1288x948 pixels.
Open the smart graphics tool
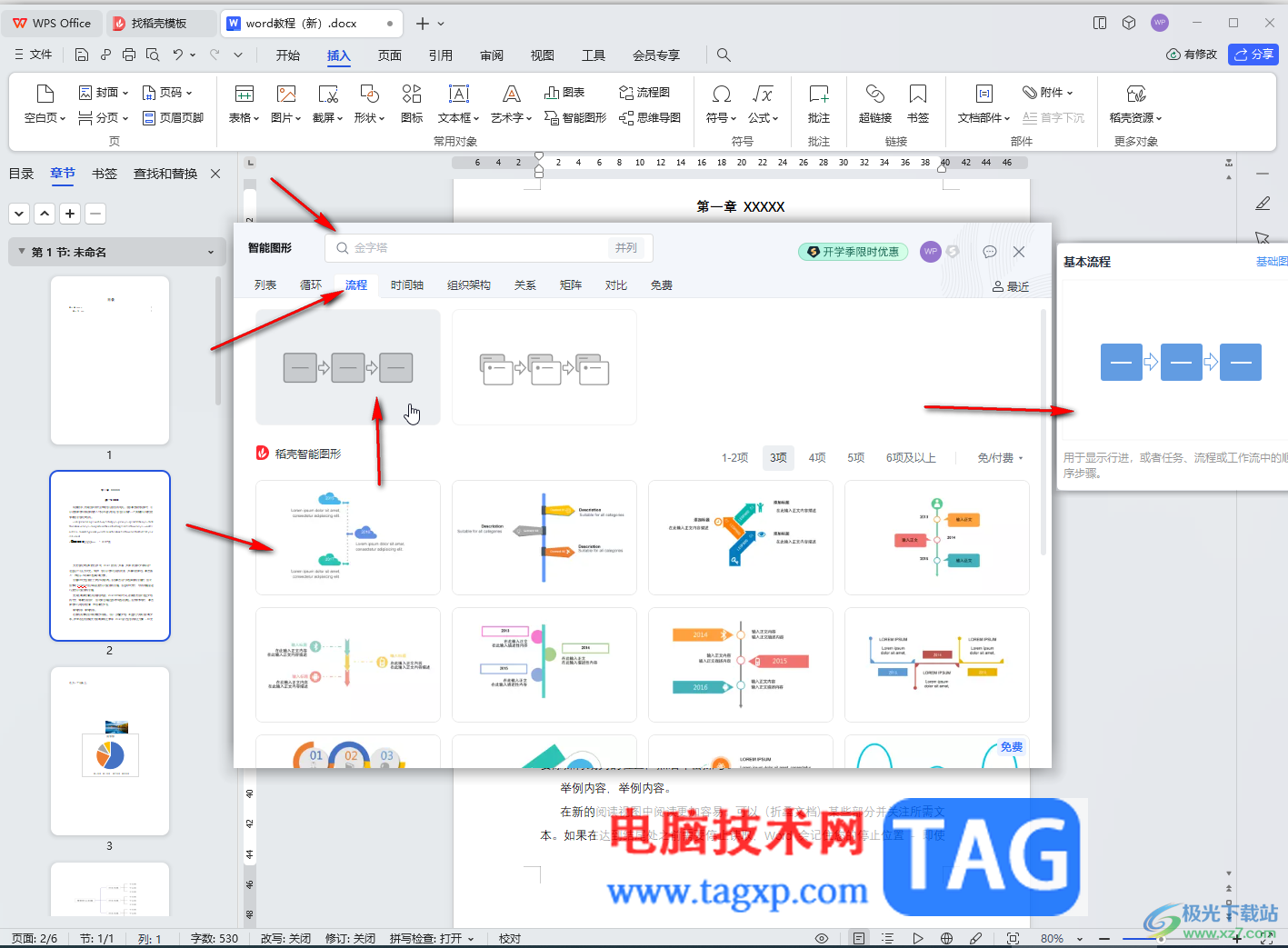coord(575,118)
